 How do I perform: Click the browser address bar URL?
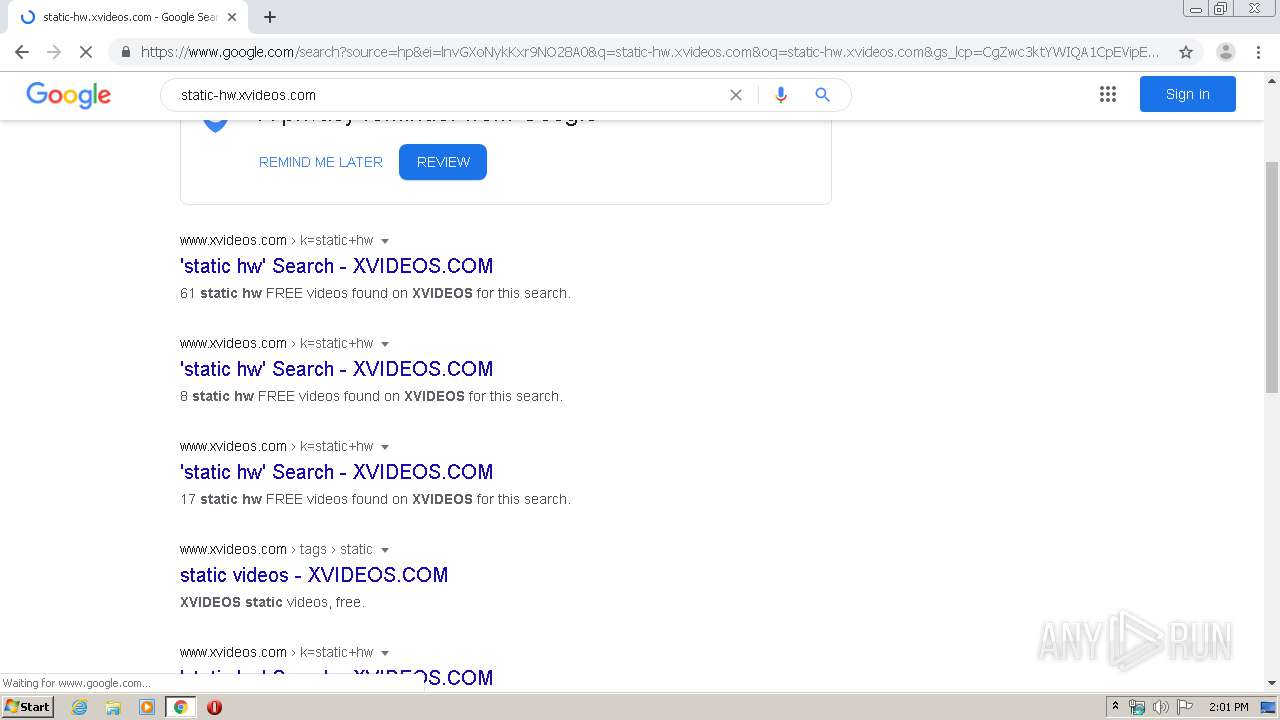click(650, 52)
